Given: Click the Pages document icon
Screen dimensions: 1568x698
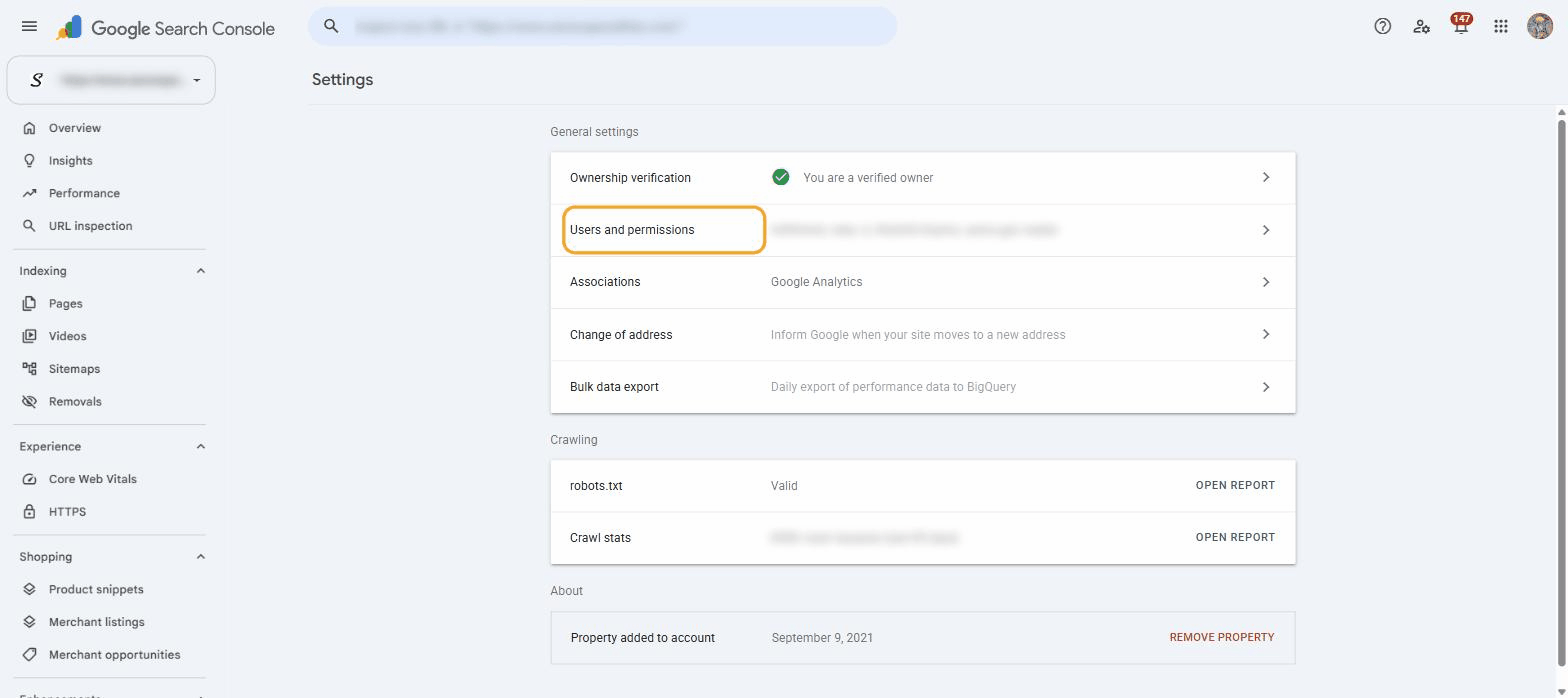Looking at the screenshot, I should coord(29,304).
